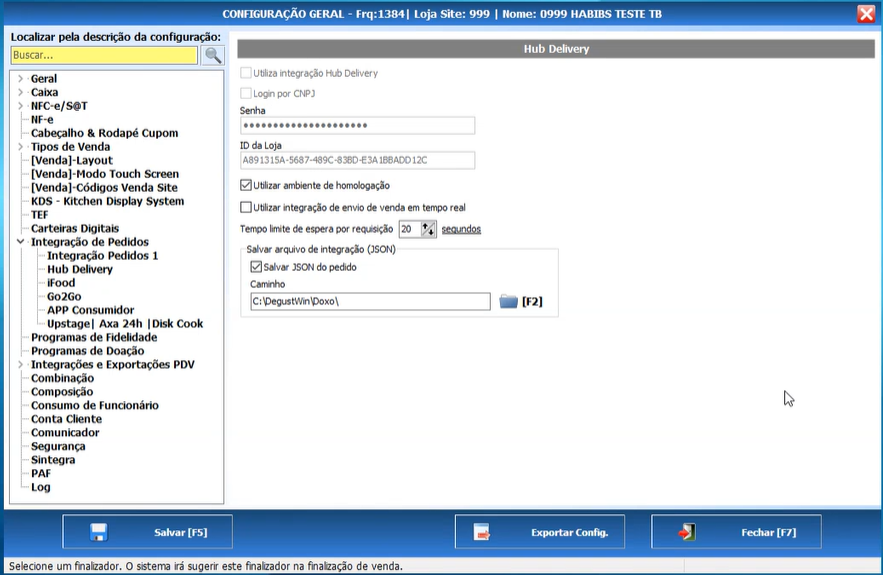Adjust the request timeout spinner arrows

(429, 229)
